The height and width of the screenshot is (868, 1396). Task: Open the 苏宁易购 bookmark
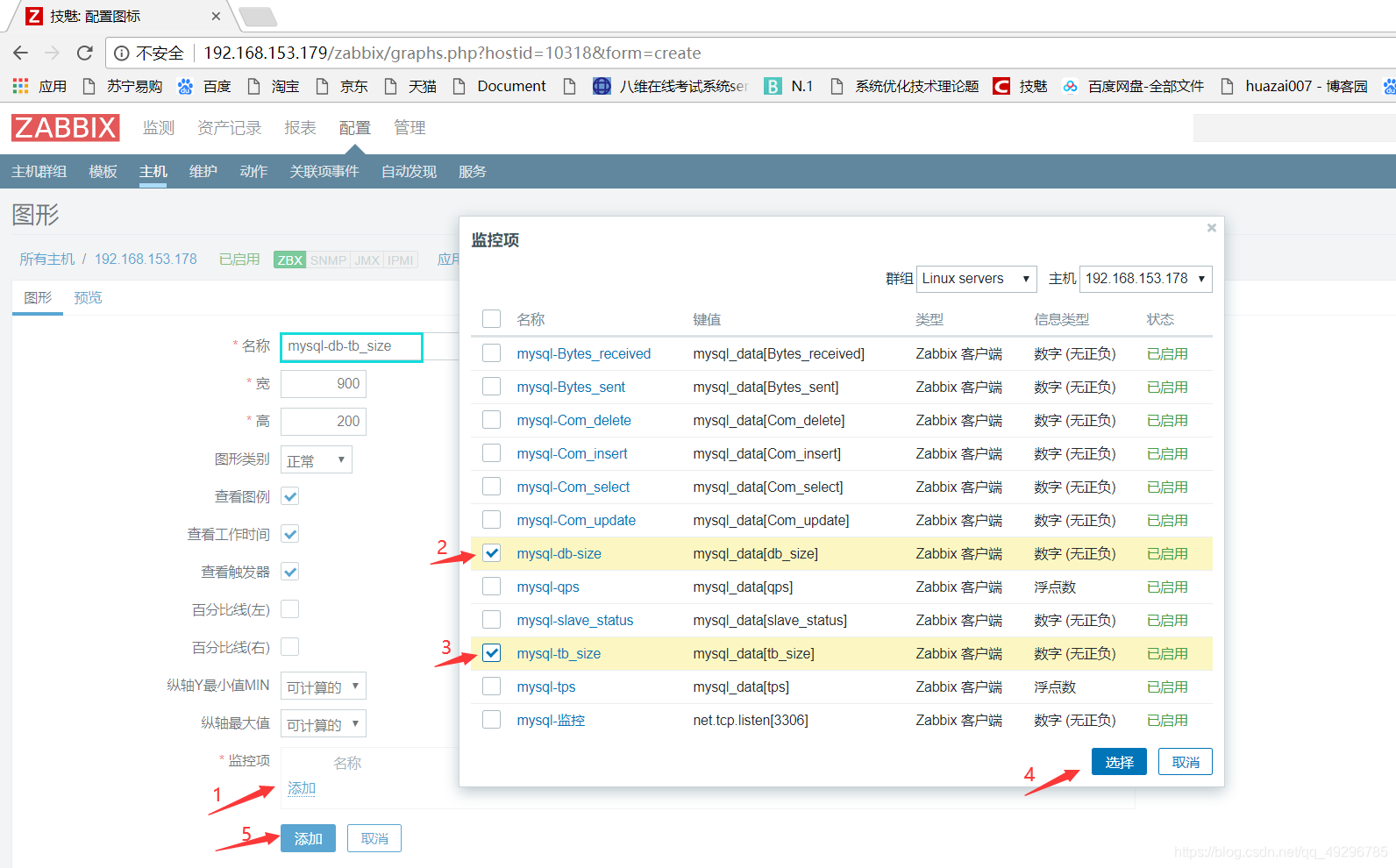122,86
